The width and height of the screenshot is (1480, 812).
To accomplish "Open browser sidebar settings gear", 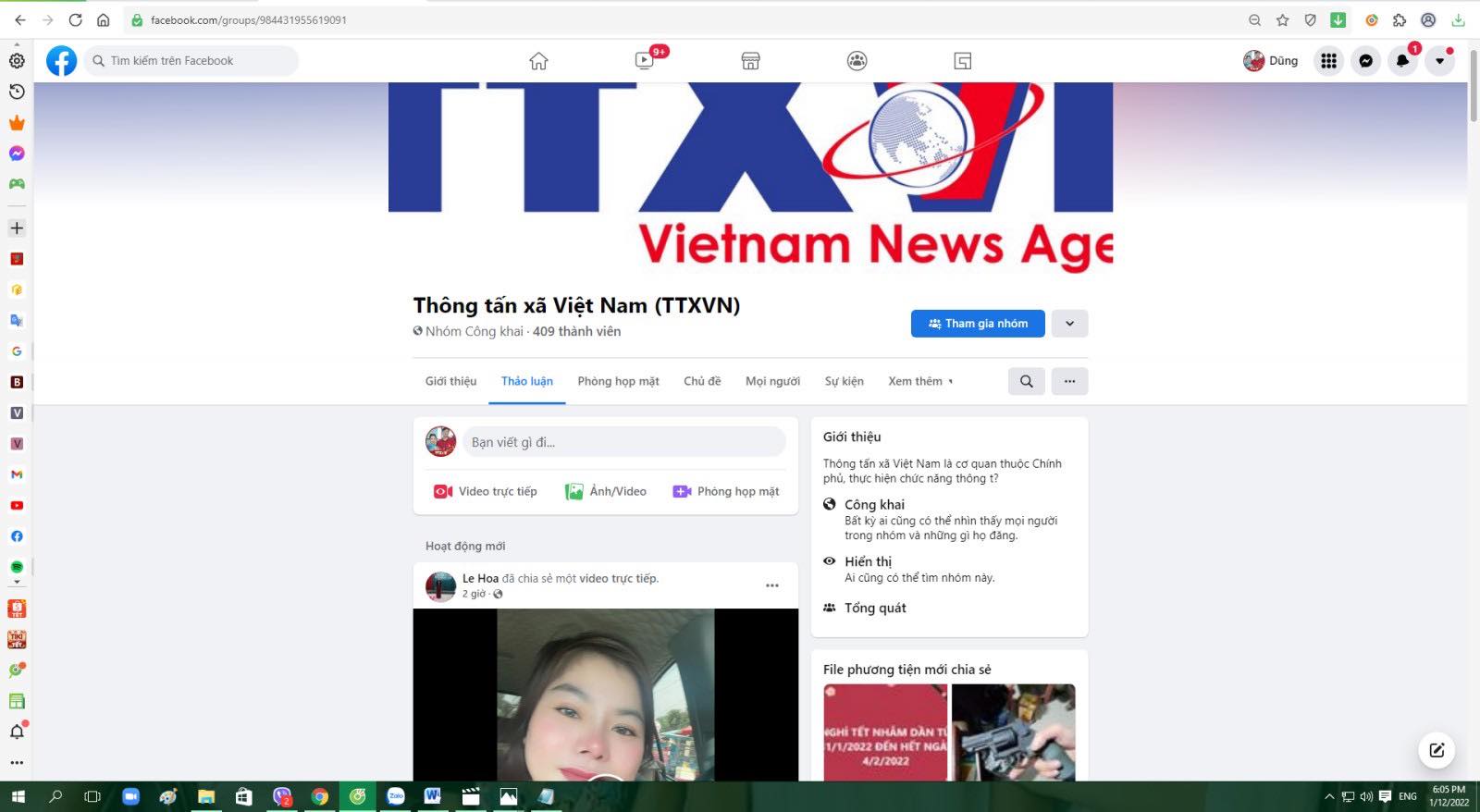I will [x=17, y=61].
